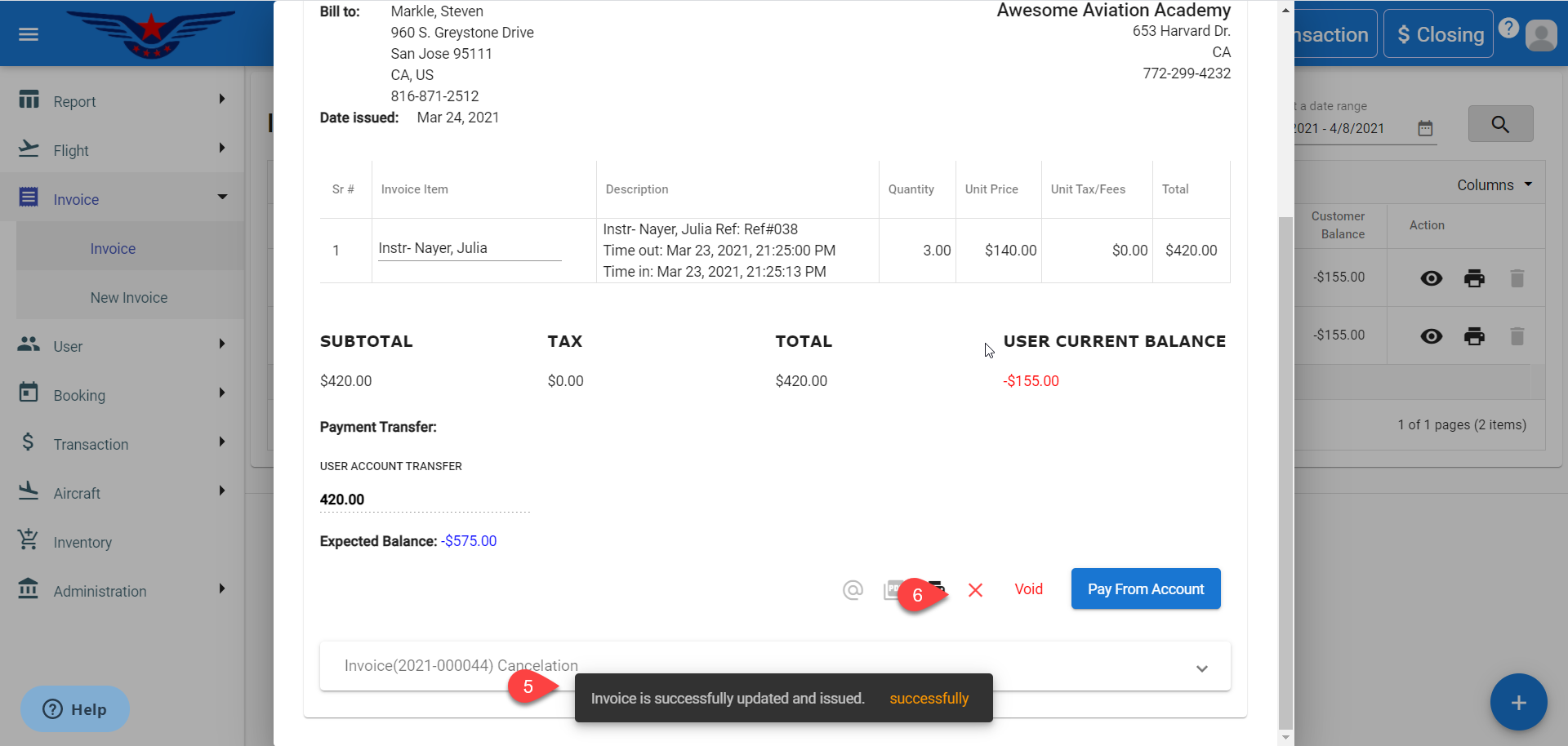Click the Pay From Account button
1568x746 pixels.
[1145, 588]
